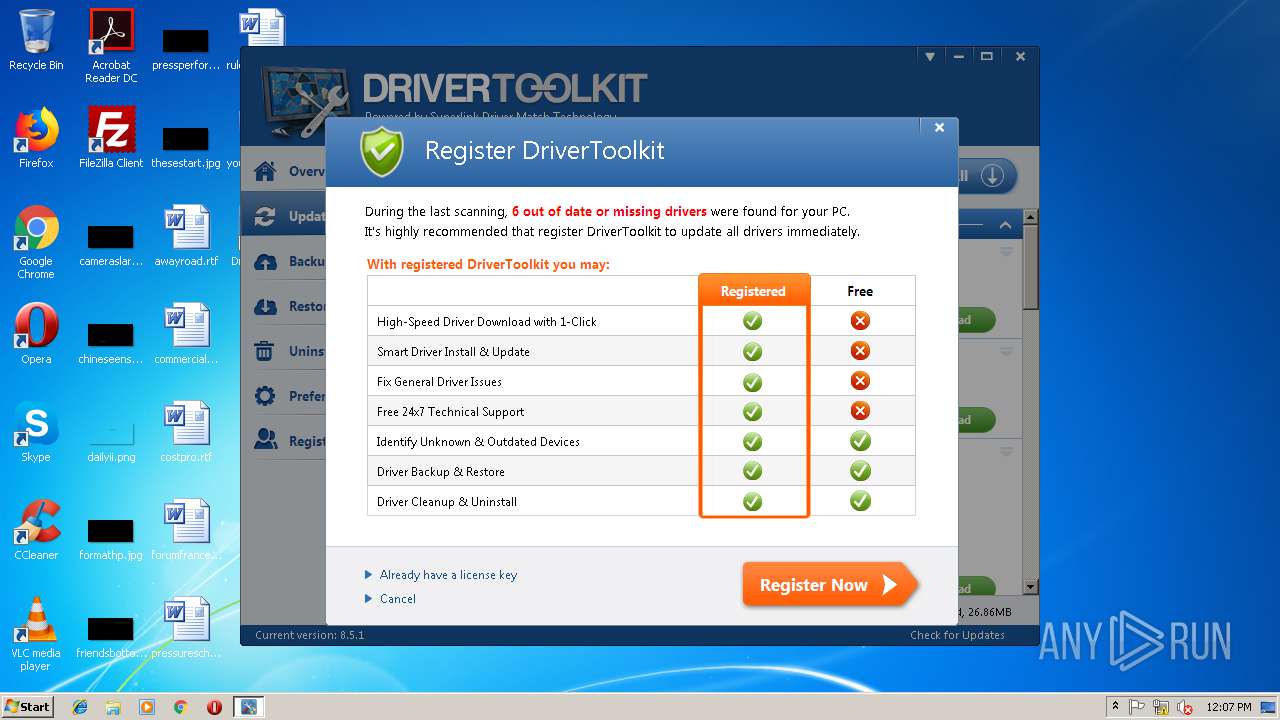Click Update refresh icon in sidebar

265,216
